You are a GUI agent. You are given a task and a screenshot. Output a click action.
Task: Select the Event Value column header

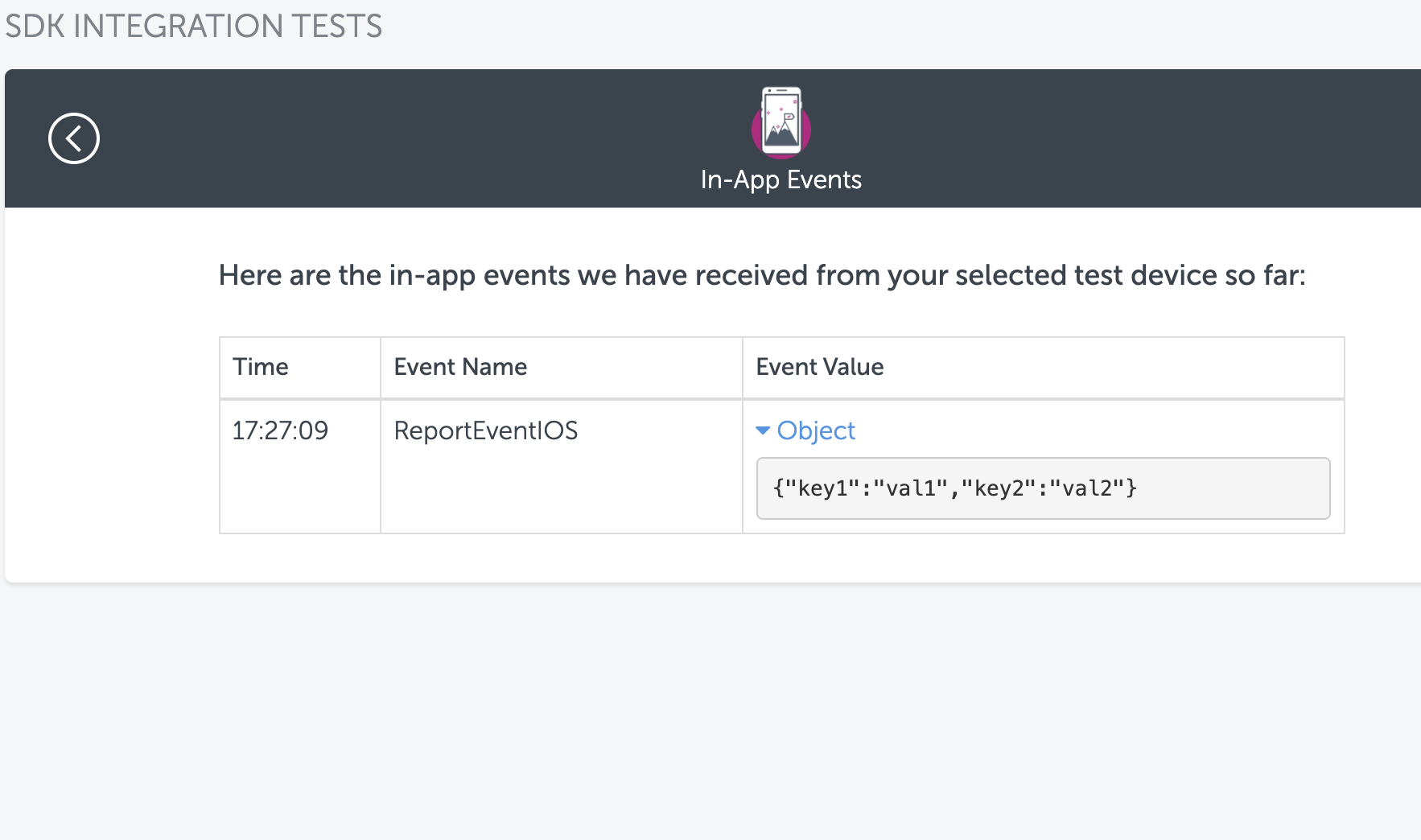tap(819, 367)
